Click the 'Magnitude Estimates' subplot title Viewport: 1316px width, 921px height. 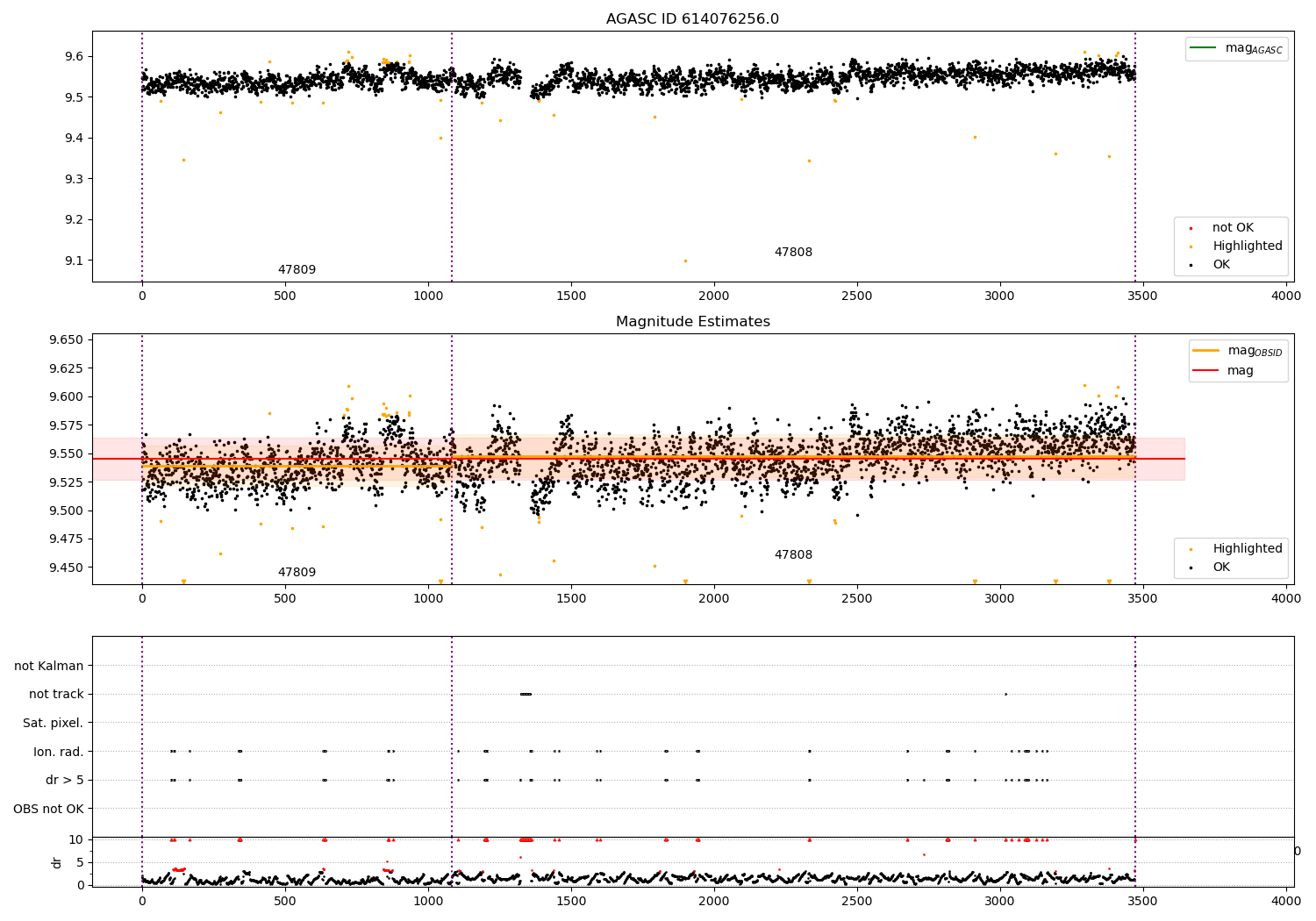coord(692,322)
